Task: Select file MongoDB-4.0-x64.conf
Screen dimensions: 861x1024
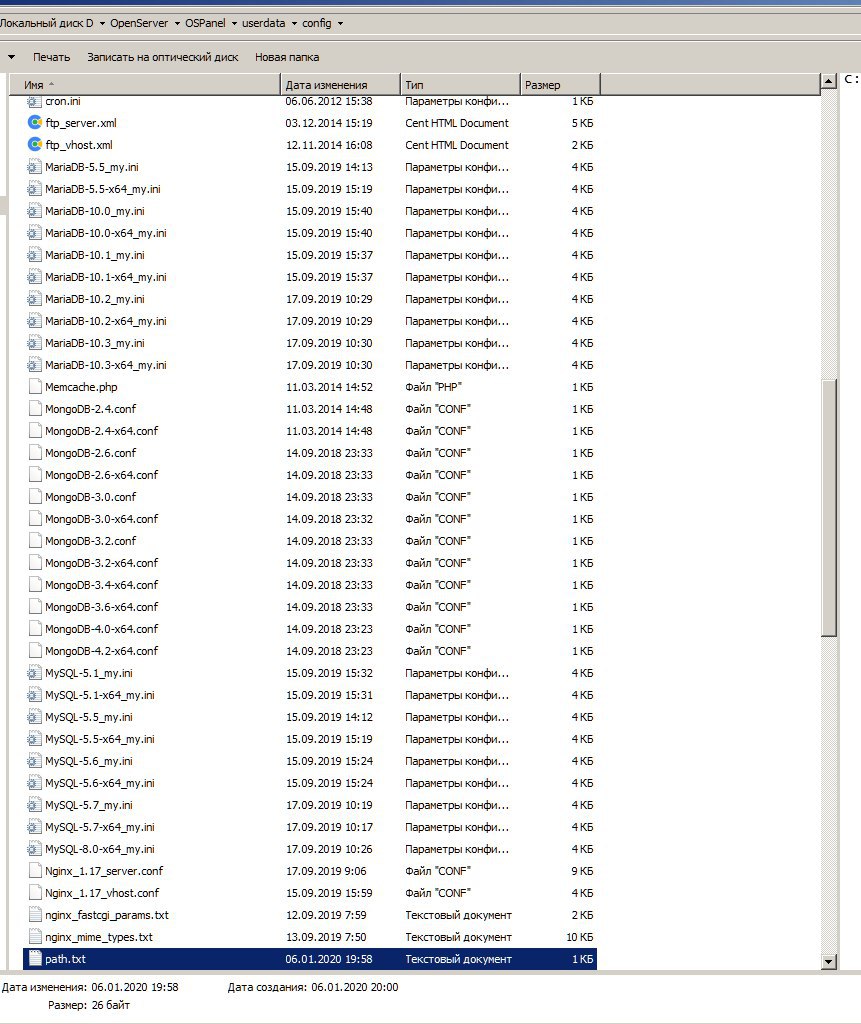Action: tap(101, 629)
